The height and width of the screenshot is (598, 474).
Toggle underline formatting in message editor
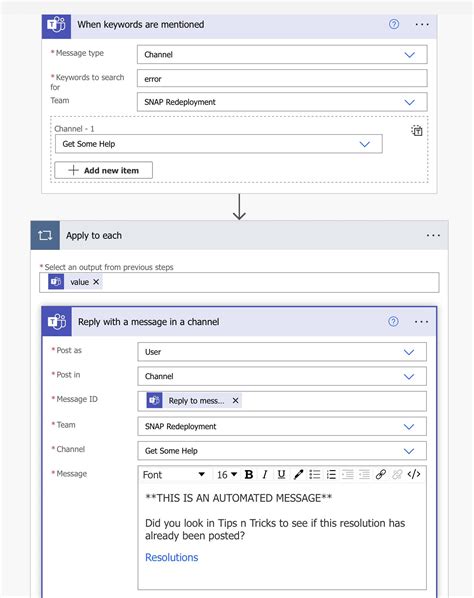[281, 474]
